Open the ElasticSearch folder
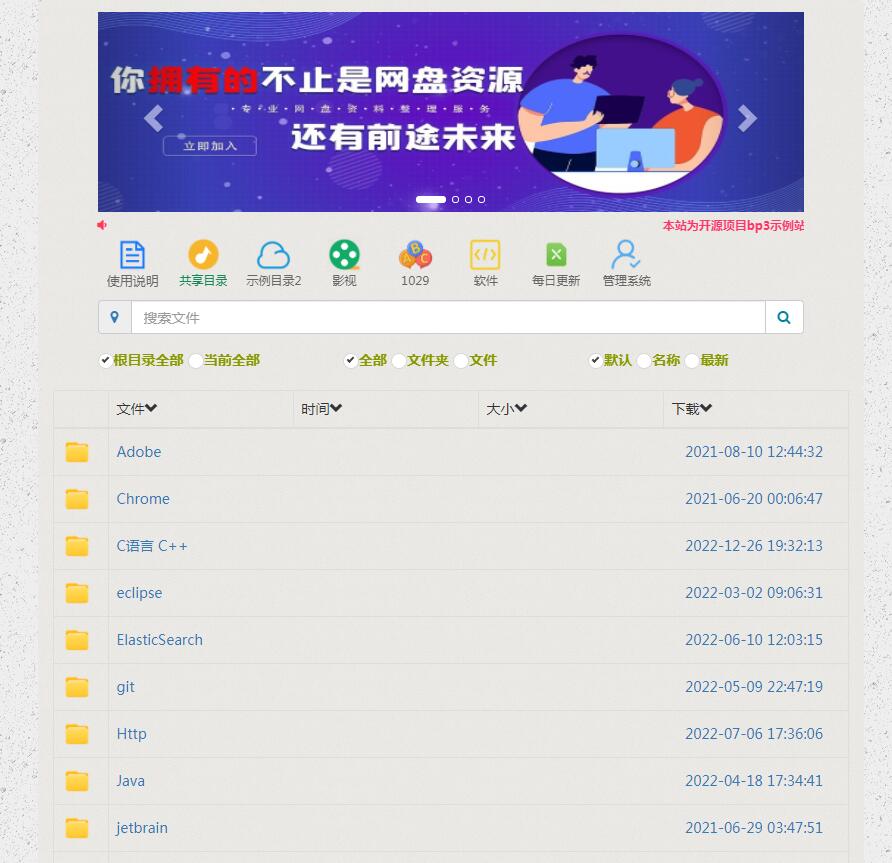Screen dimensions: 892x863 point(160,639)
